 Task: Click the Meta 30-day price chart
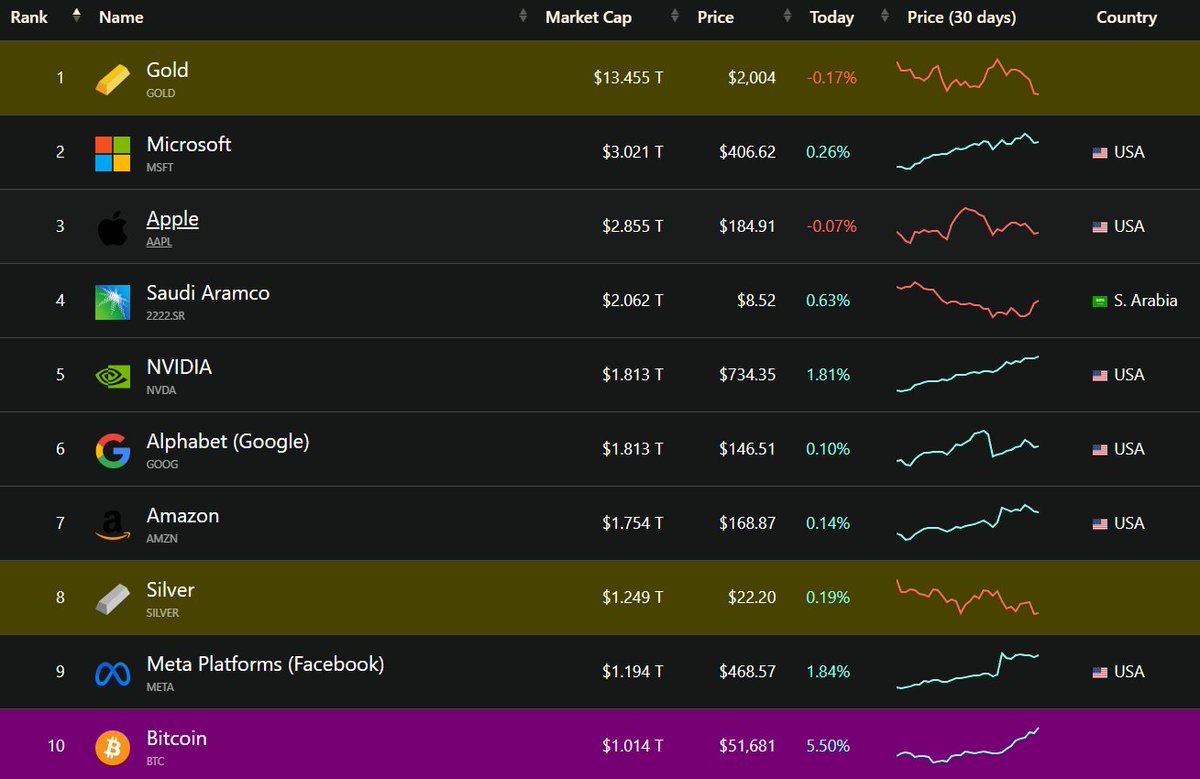968,671
